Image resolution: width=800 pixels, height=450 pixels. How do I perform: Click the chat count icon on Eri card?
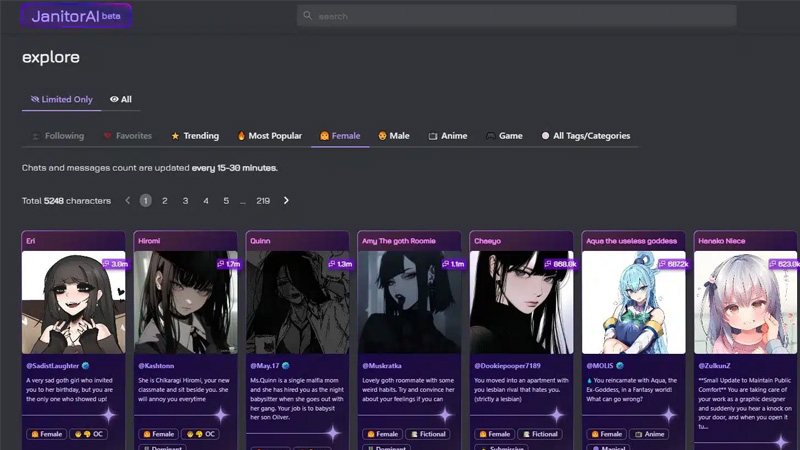pos(107,264)
